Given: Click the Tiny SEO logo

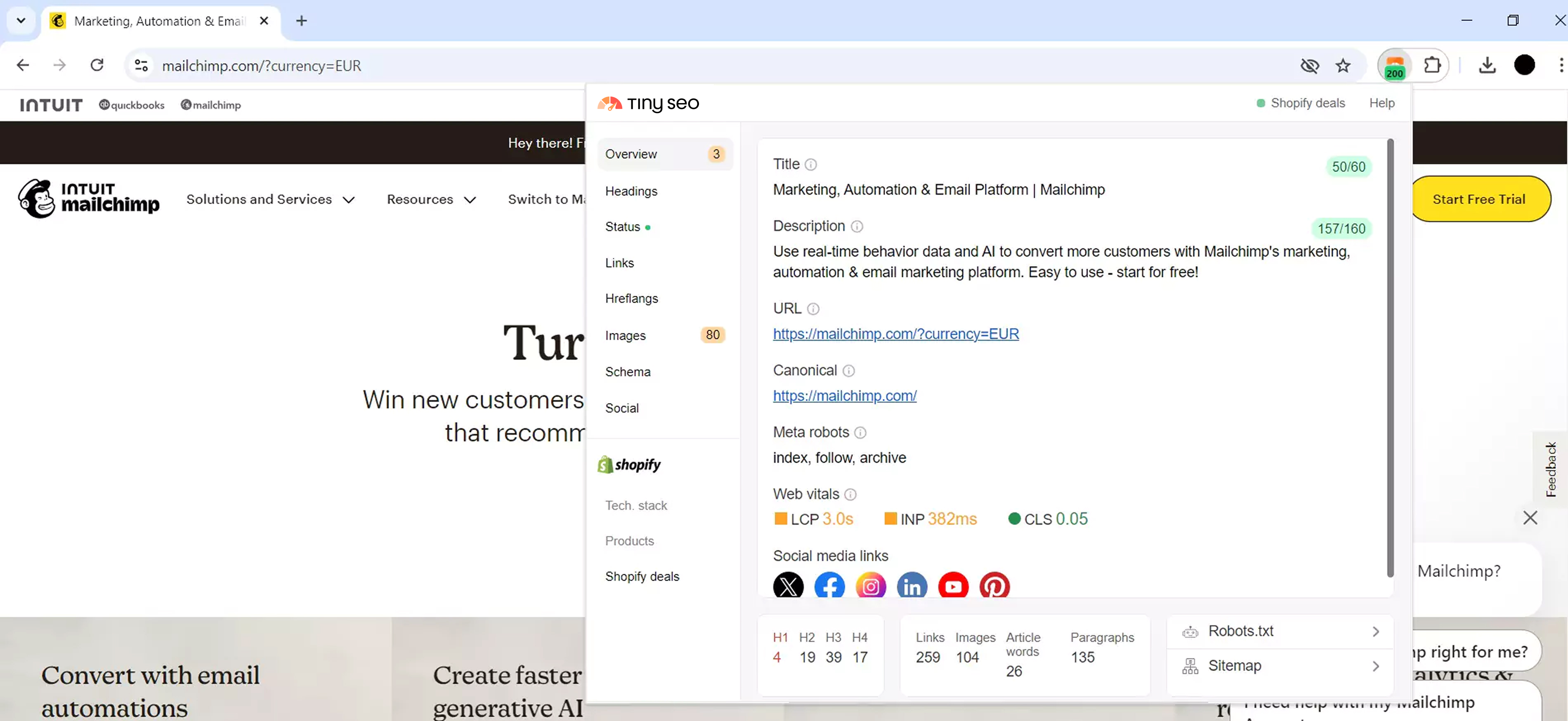Looking at the screenshot, I should click(x=648, y=104).
